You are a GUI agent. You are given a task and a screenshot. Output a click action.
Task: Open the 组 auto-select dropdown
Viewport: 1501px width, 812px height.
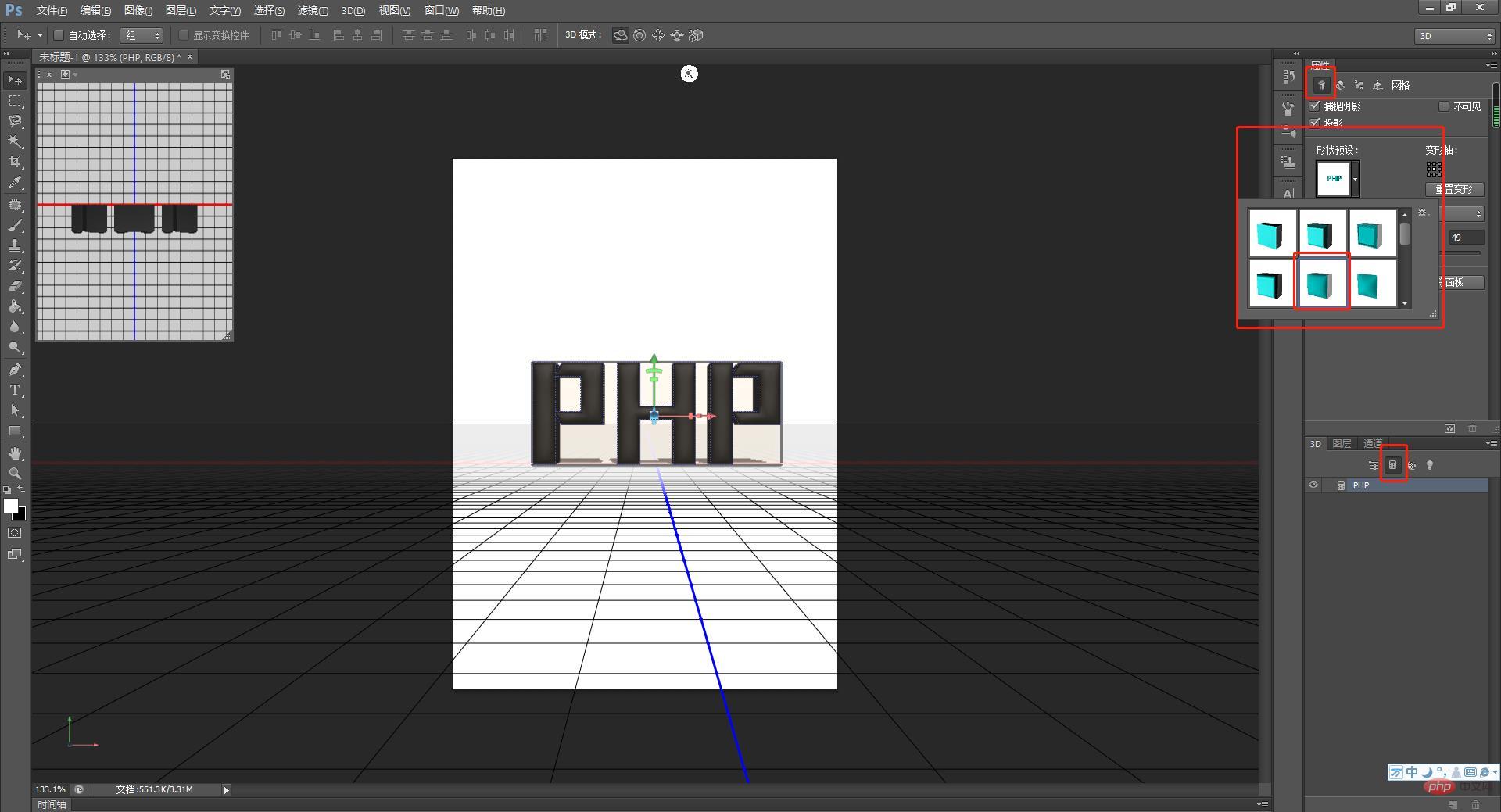(x=142, y=35)
